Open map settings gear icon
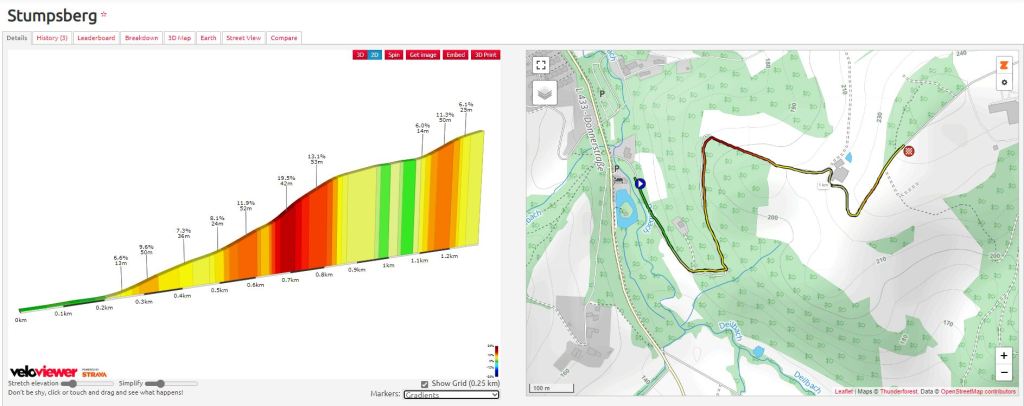 pyautogui.click(x=1003, y=81)
